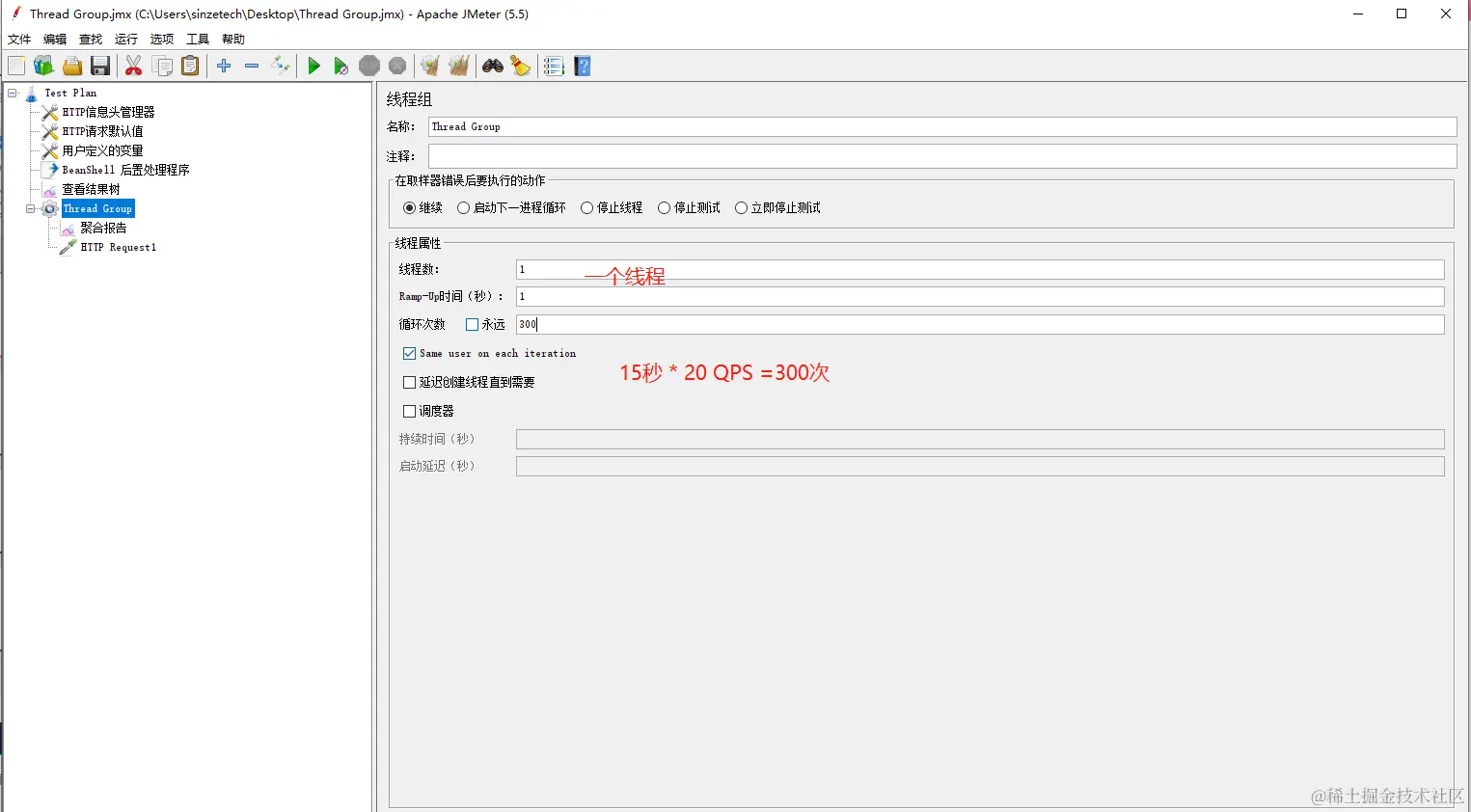Select 聚合报告 under Thread Group

pyautogui.click(x=103, y=229)
